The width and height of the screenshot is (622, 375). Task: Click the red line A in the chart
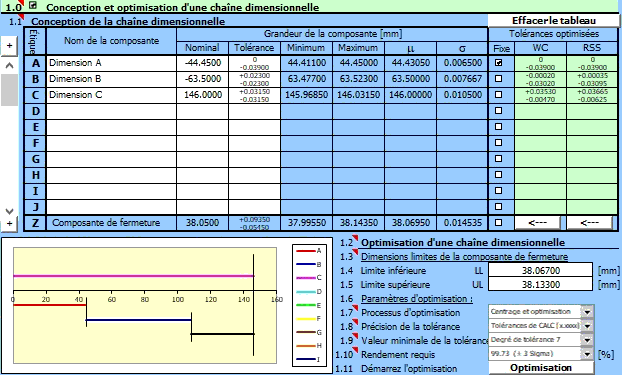pos(50,305)
